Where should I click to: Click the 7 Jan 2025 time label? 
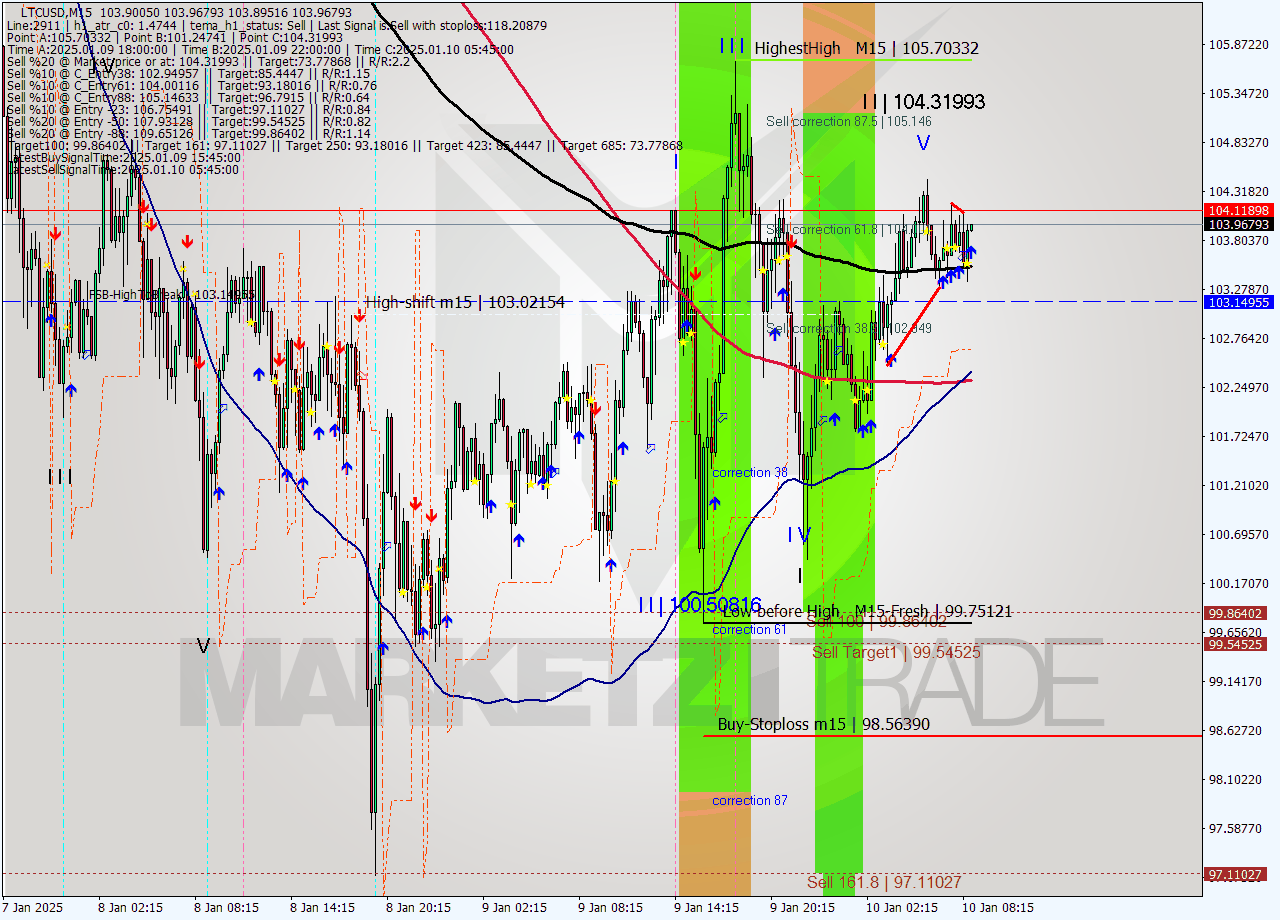pos(33,908)
